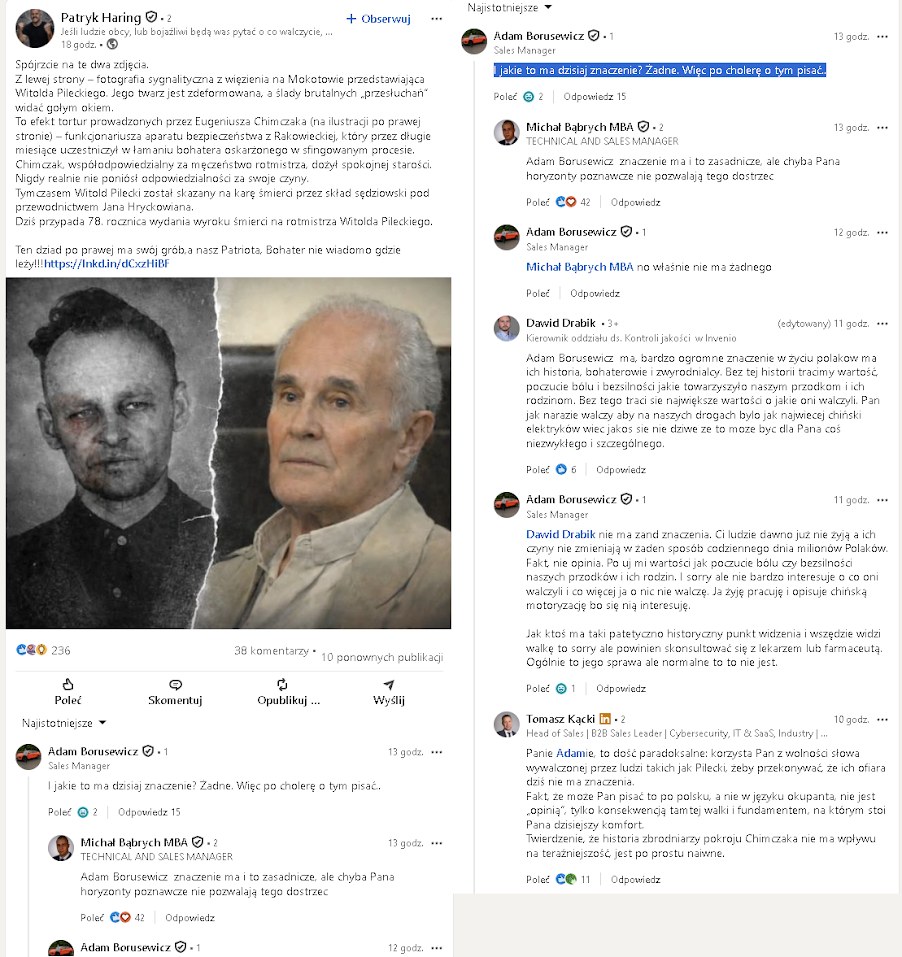
Task: Click the Opublikuj repost arrows icon
Action: pyautogui.click(x=282, y=684)
